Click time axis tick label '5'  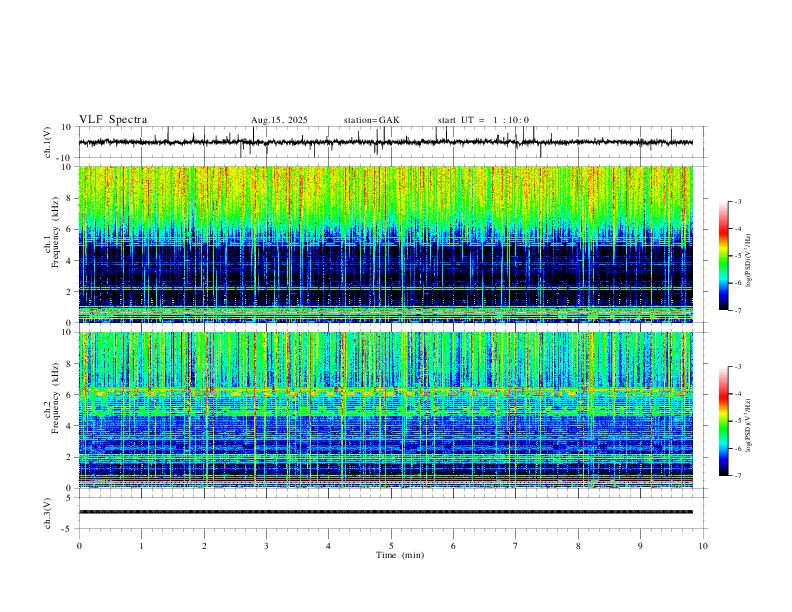(391, 546)
